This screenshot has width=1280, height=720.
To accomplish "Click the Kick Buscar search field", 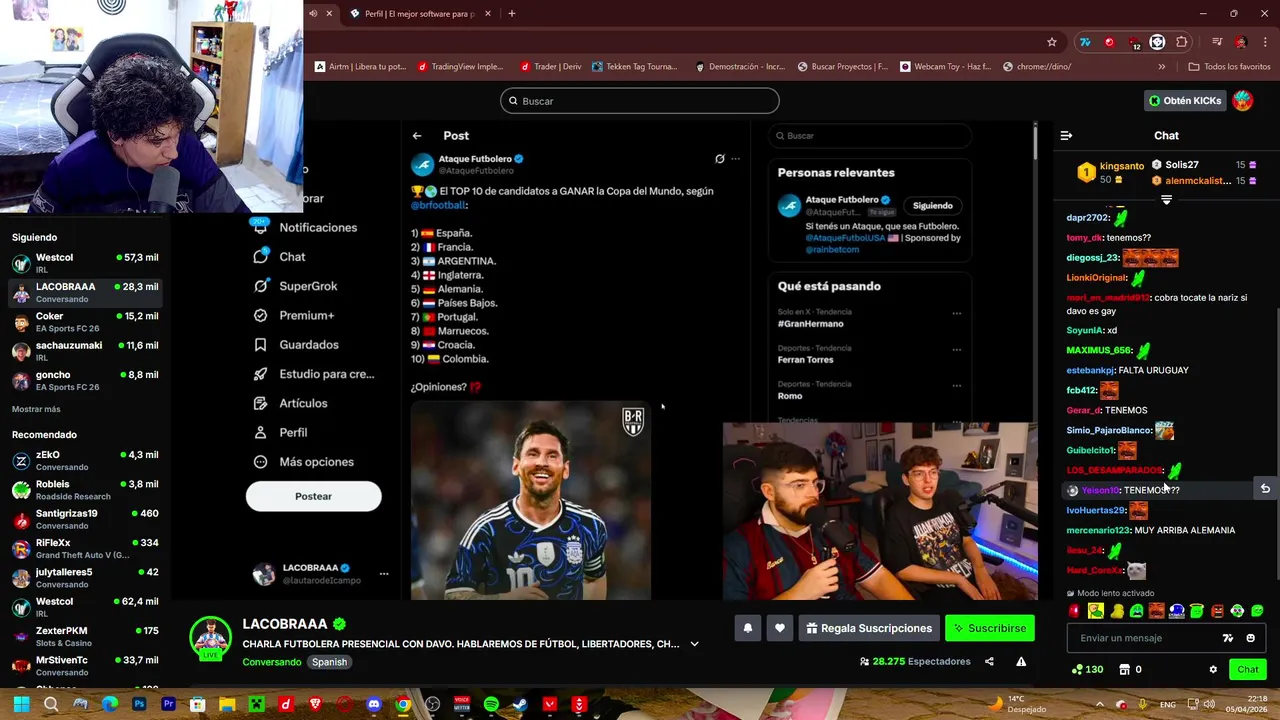I will pyautogui.click(x=640, y=100).
